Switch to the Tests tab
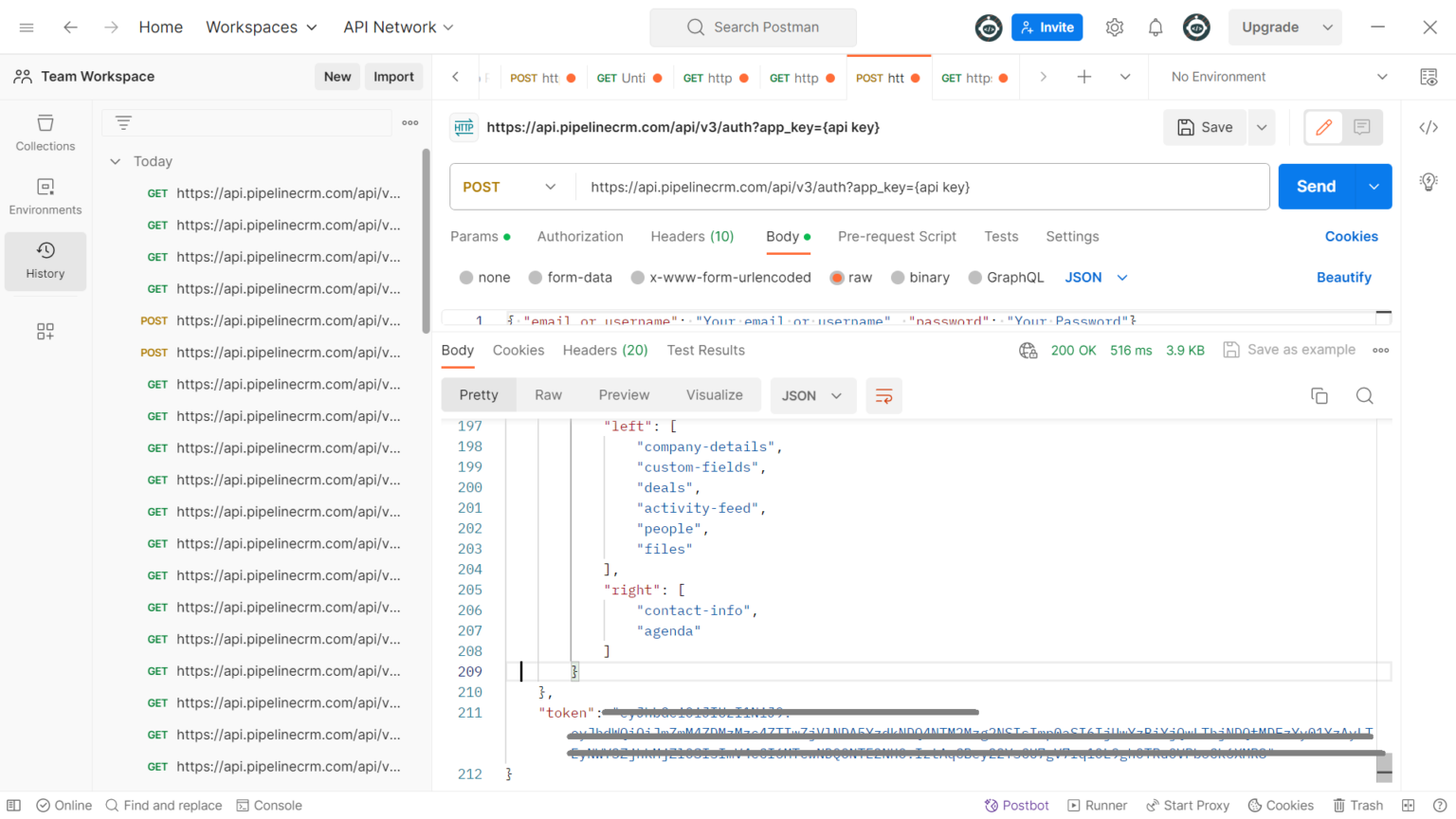Screen dimensions: 1456x819 coord(1001,237)
